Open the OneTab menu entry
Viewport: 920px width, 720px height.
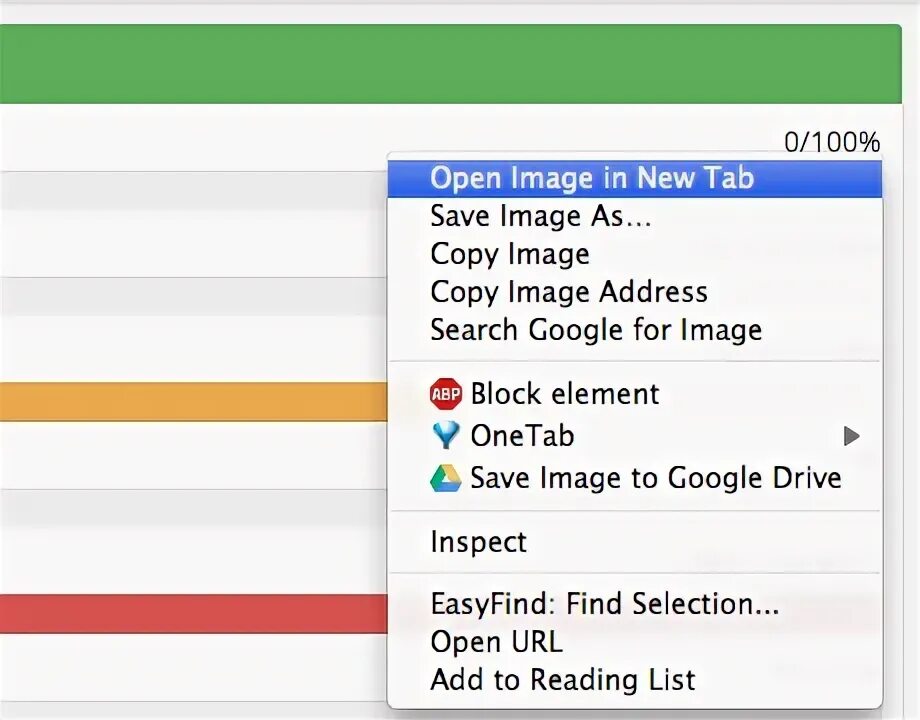coord(522,436)
